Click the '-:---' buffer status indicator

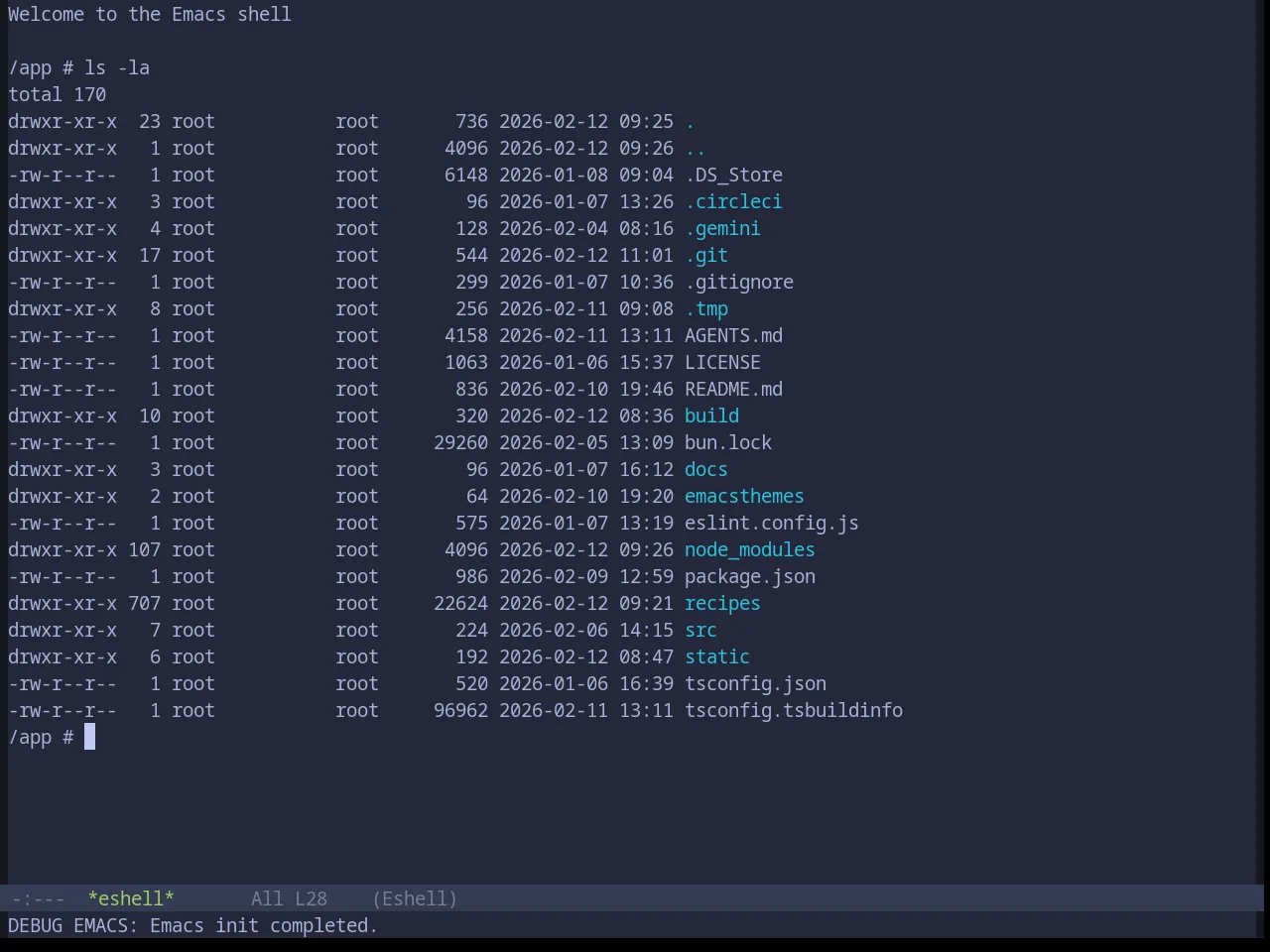[38, 898]
